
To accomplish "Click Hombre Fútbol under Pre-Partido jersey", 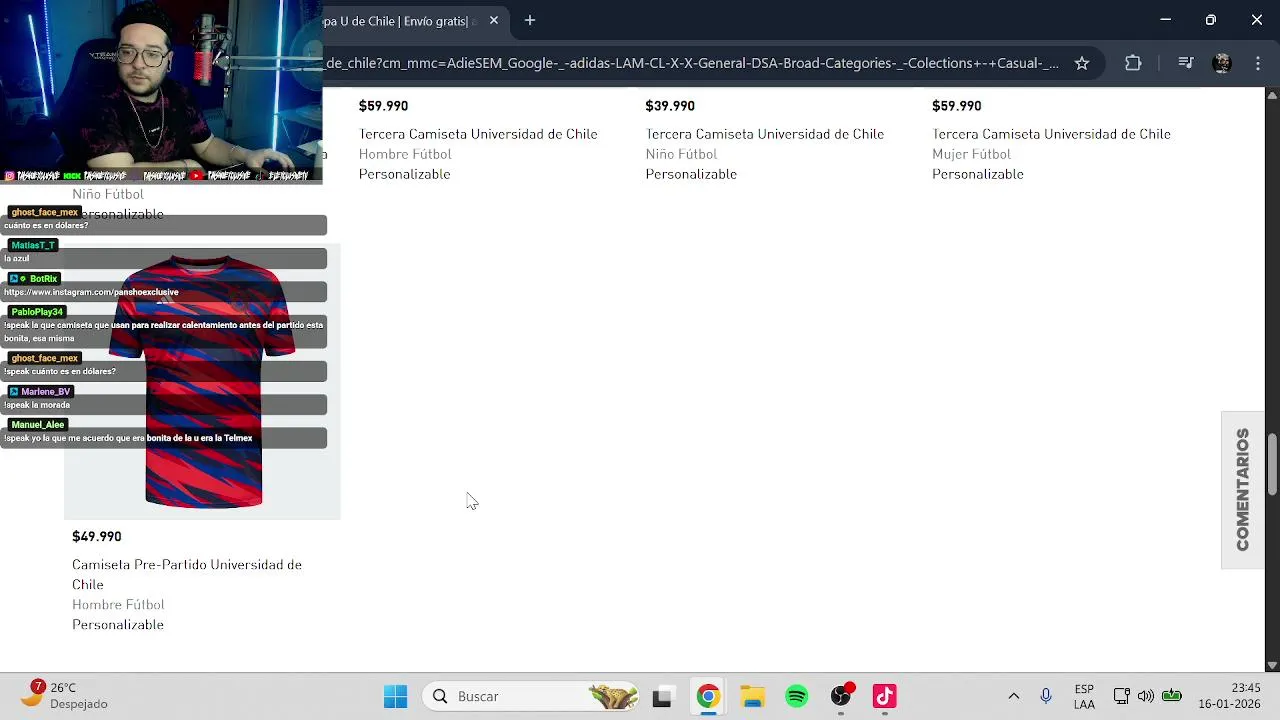I will [x=118, y=605].
